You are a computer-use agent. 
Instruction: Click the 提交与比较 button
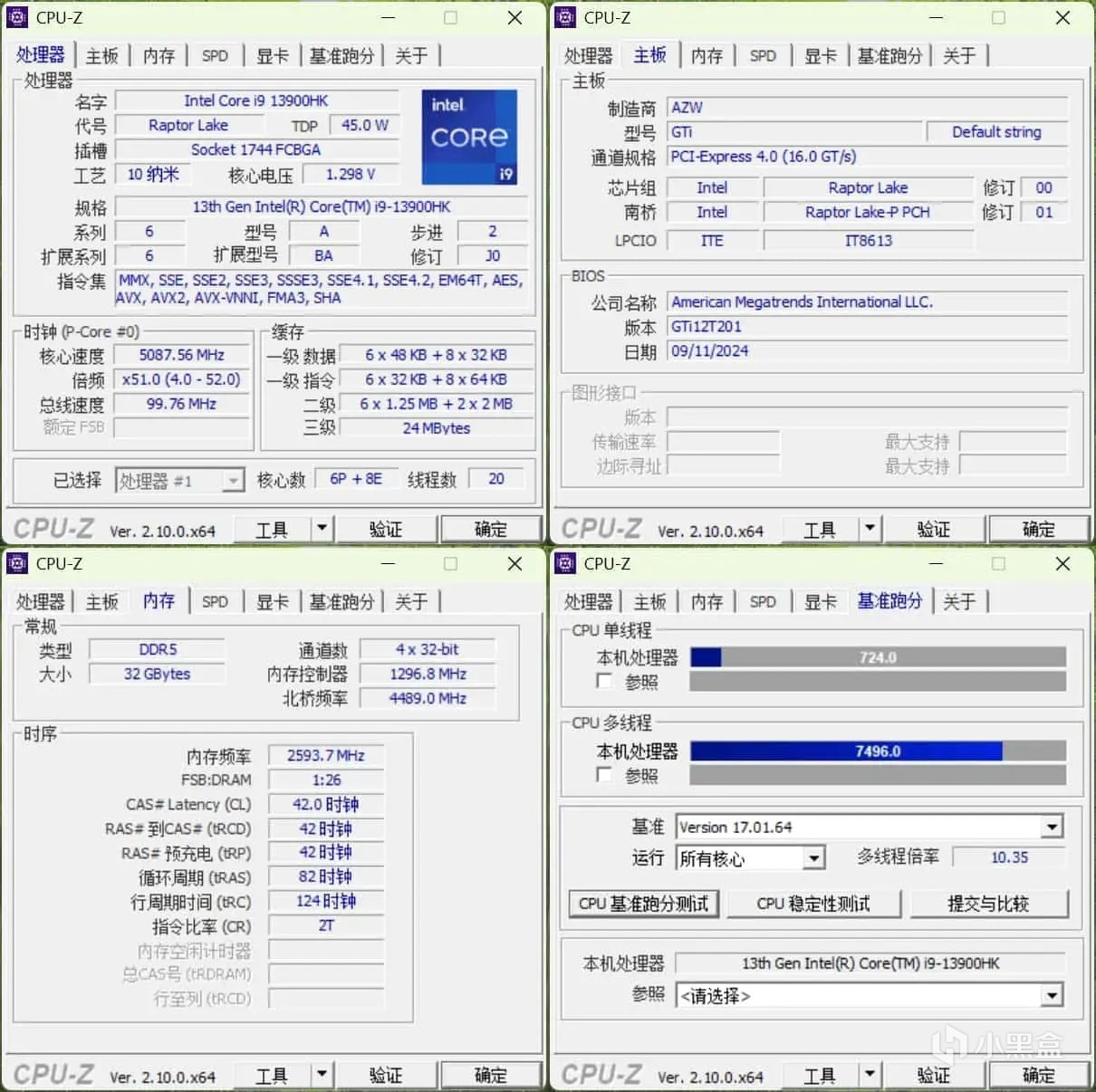point(988,904)
